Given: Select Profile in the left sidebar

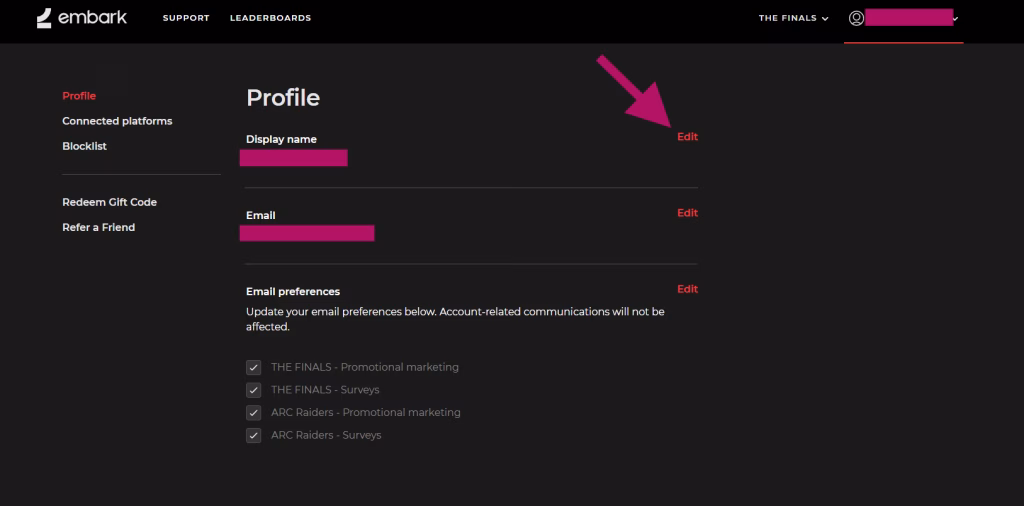Looking at the screenshot, I should click(x=79, y=96).
